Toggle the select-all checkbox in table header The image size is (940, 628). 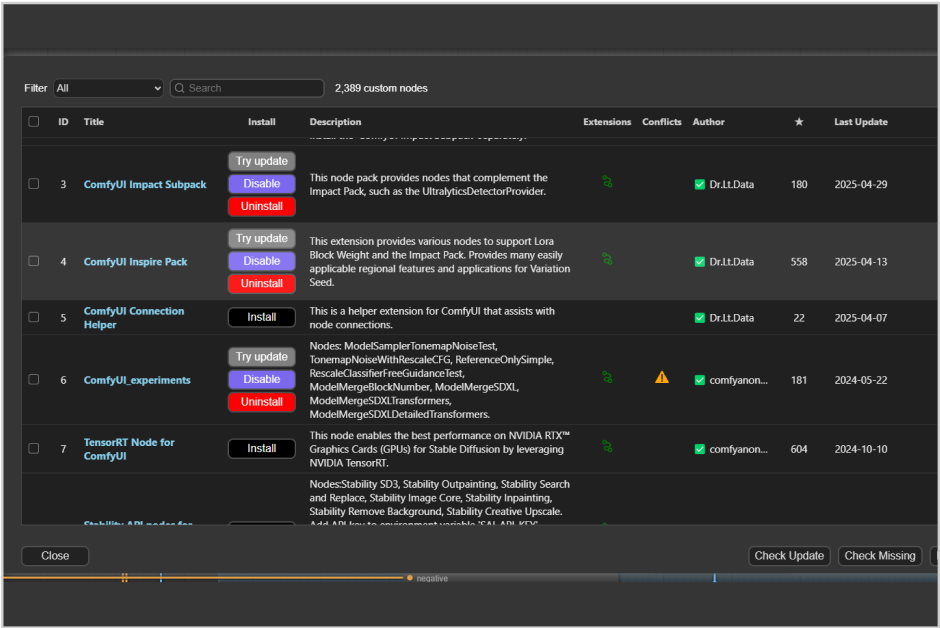tap(34, 122)
